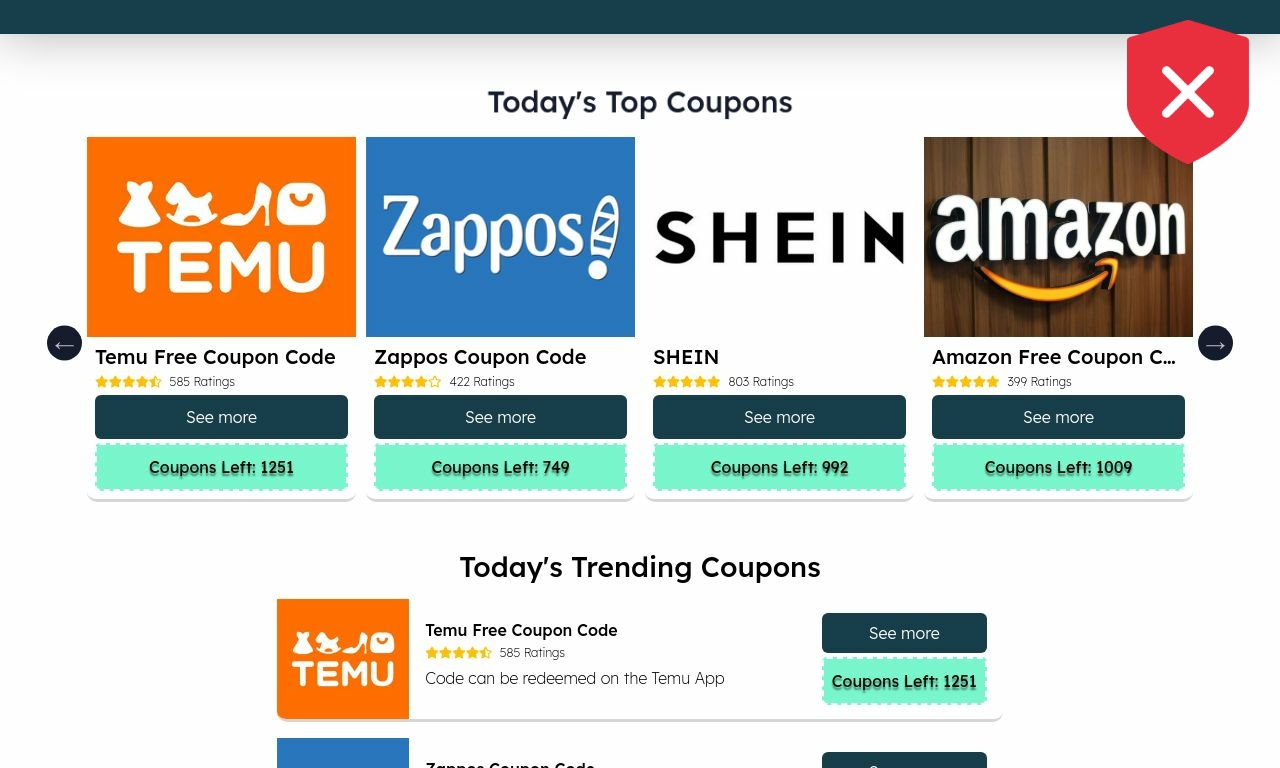This screenshot has width=1280, height=768.
Task: Click See more under Amazon Free Coupon
Action: (1058, 417)
